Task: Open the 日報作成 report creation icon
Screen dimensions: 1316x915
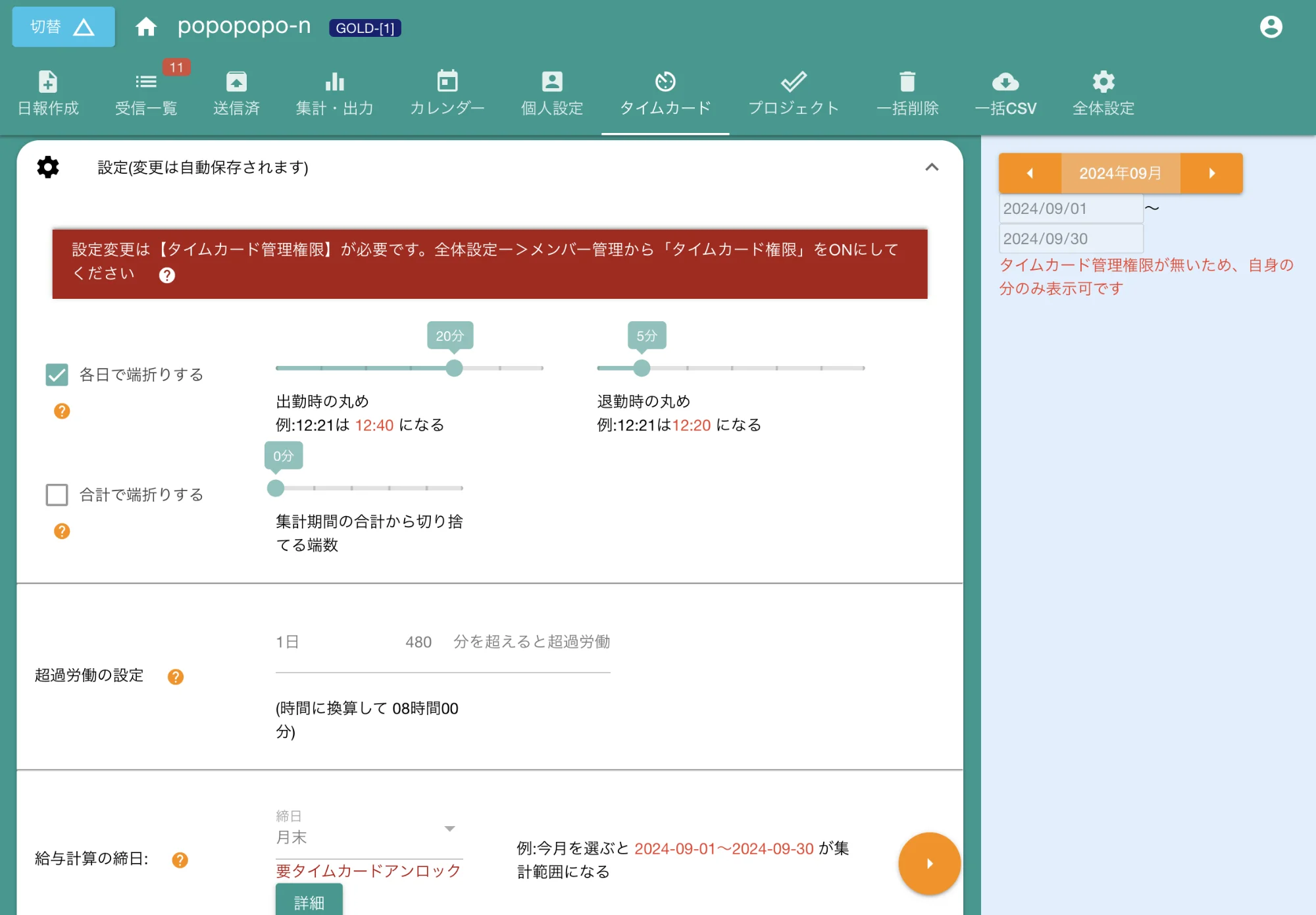Action: 49,92
